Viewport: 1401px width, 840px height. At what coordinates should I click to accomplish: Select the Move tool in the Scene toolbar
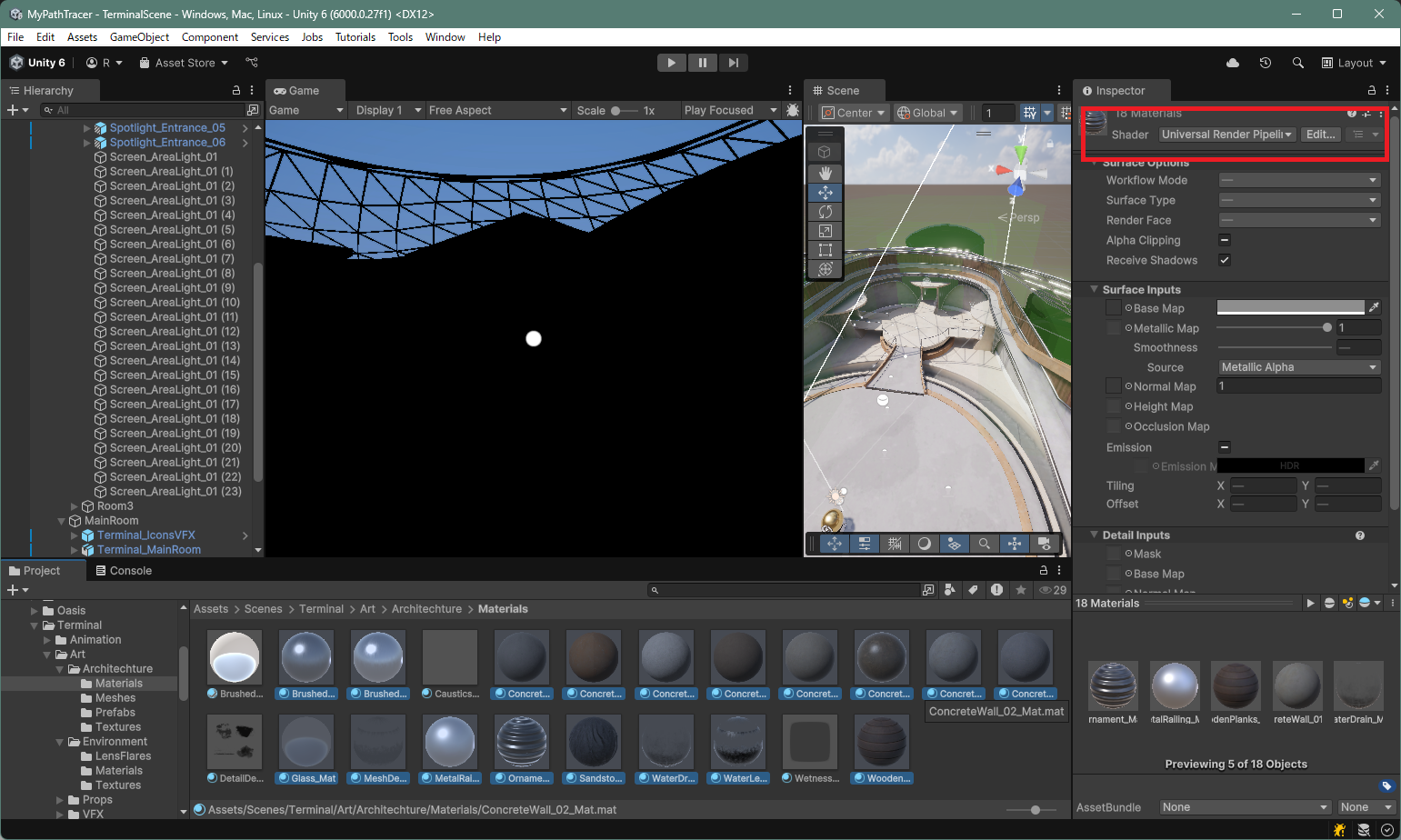pyautogui.click(x=826, y=192)
